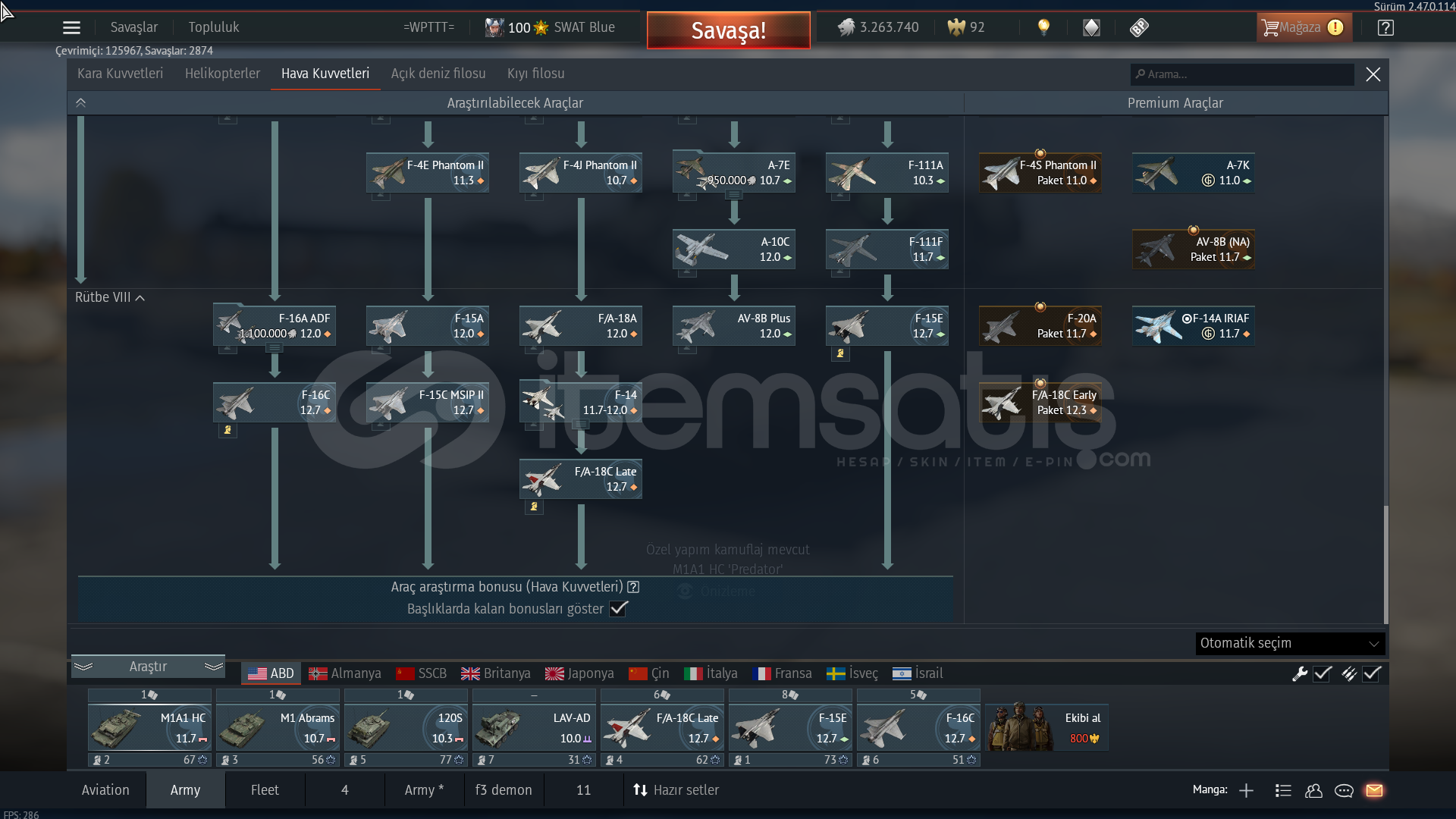Open the help question mark icon
This screenshot has width=1456, height=819.
[1385, 28]
